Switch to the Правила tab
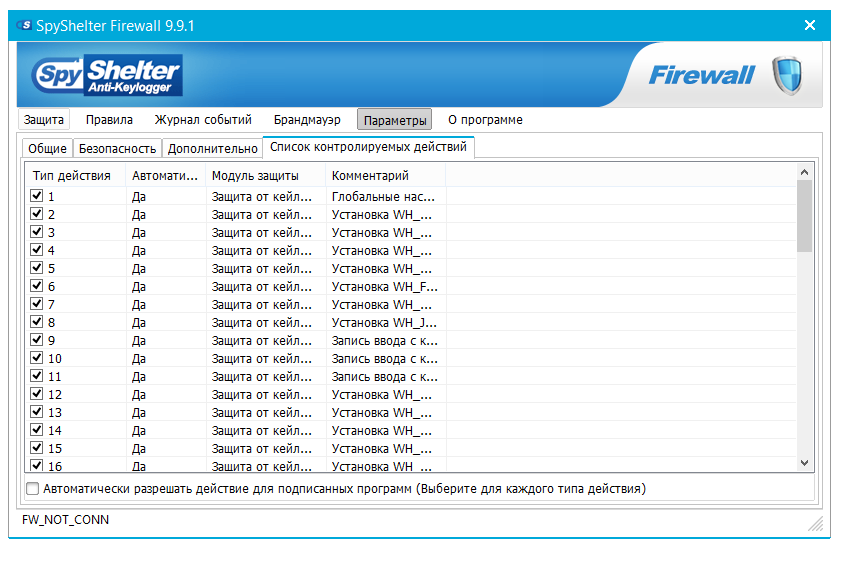 pos(109,120)
